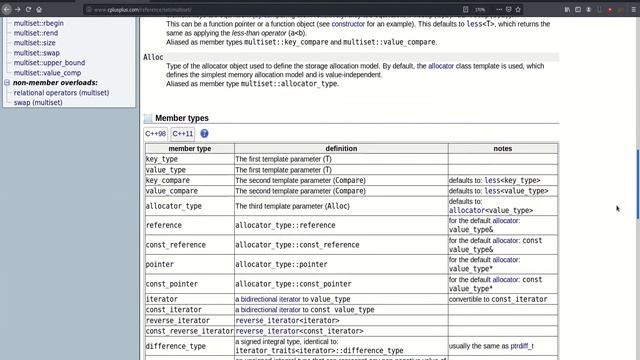Select the difference_type table cell
Viewport: 640px width, 360px height.
[190, 346]
